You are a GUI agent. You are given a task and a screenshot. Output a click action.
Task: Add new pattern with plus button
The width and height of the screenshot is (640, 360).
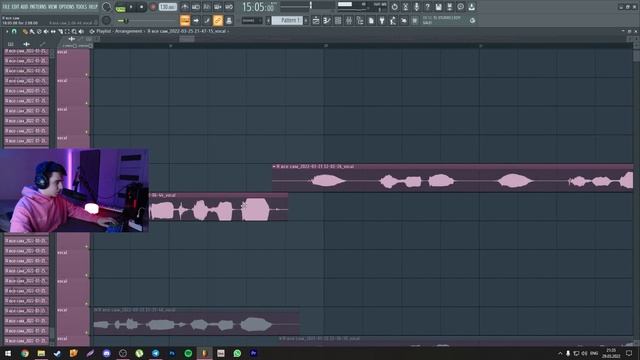[306, 20]
